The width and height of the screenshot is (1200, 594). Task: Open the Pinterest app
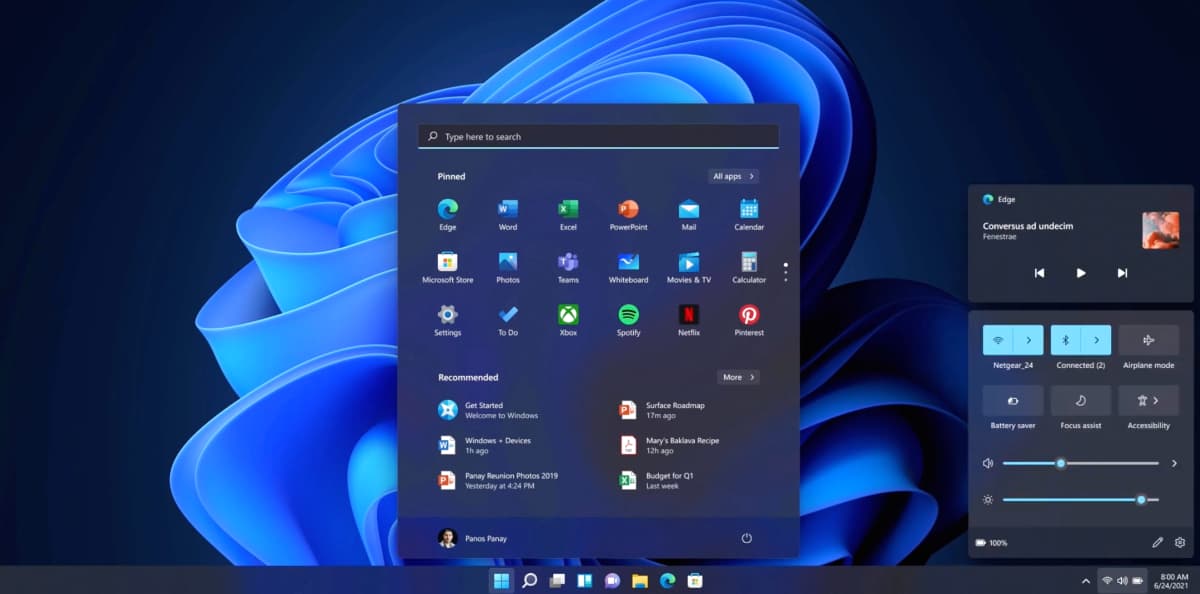(x=749, y=320)
